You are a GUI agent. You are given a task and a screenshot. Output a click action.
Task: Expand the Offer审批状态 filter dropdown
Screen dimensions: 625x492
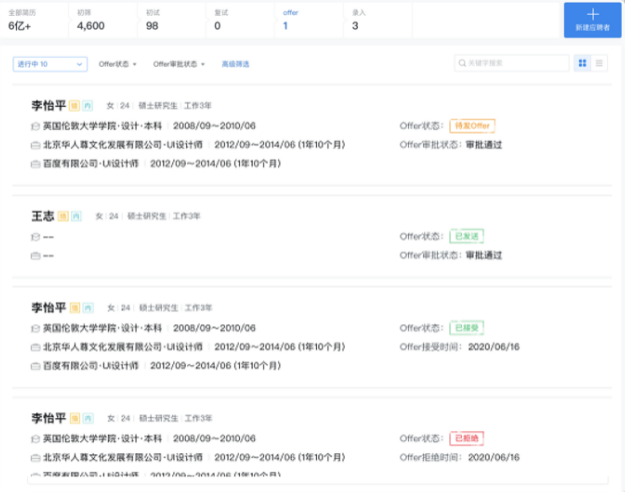pos(179,64)
